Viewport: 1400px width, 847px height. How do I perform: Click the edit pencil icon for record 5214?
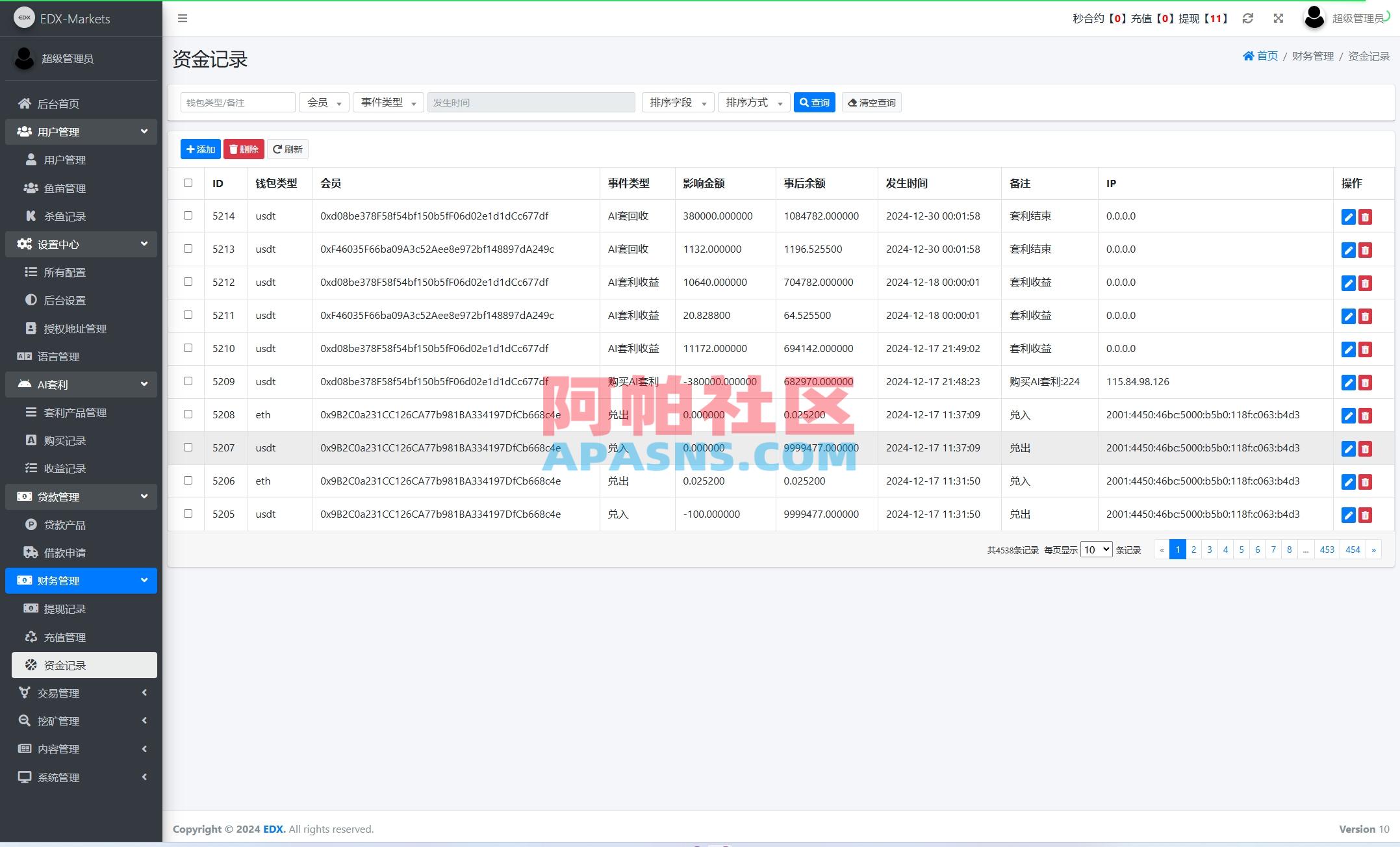tap(1349, 217)
